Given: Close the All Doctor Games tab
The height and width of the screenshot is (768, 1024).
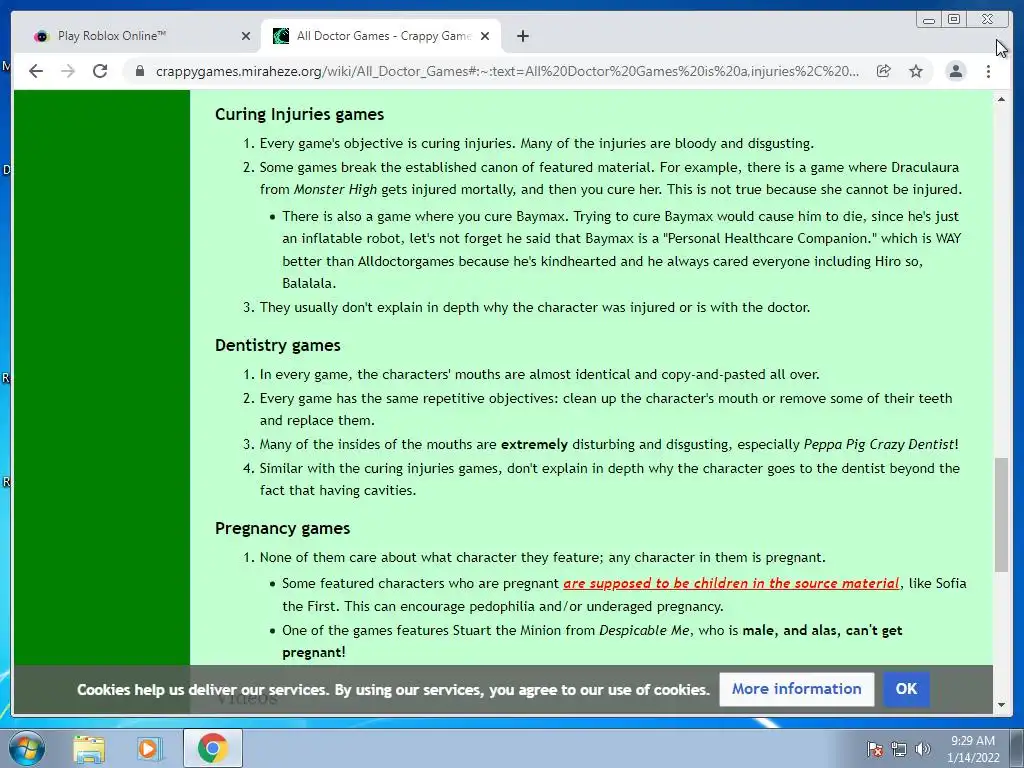Looking at the screenshot, I should (x=485, y=36).
